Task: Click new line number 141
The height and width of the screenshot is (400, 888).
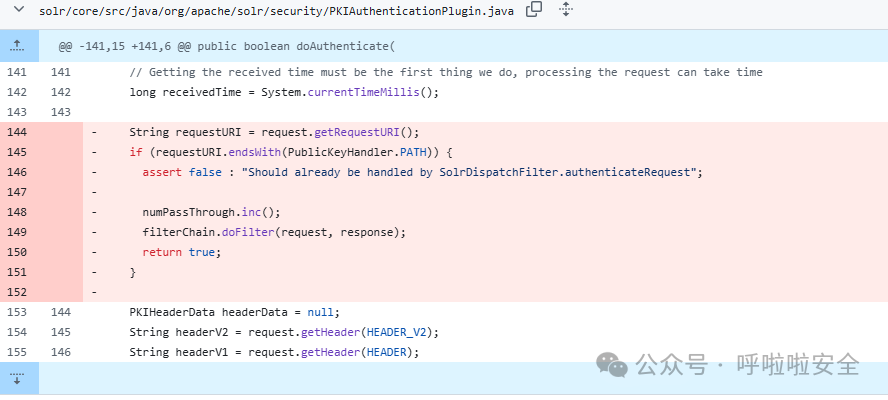Action: click(x=61, y=72)
